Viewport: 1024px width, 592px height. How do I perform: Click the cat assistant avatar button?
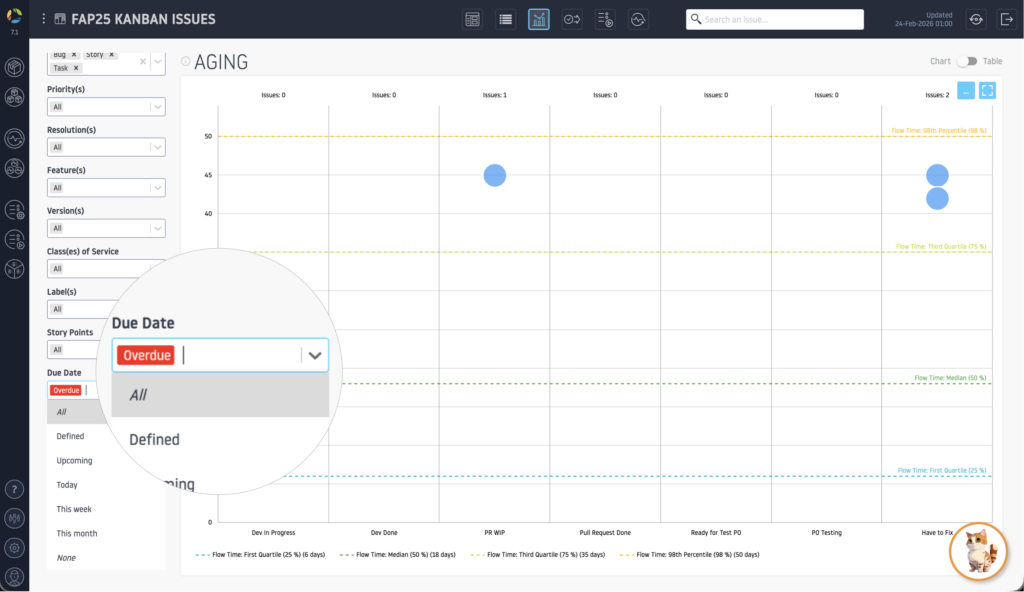click(978, 550)
